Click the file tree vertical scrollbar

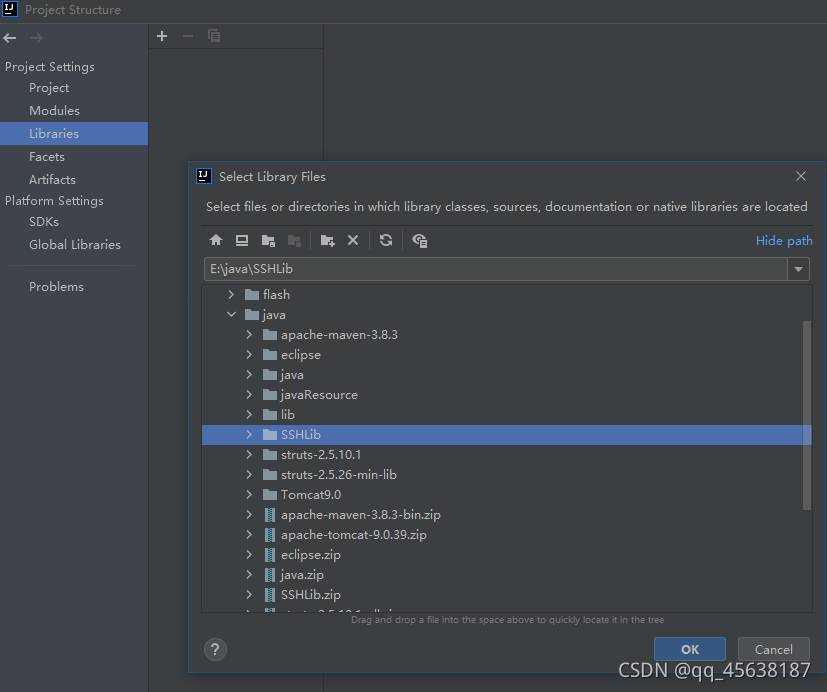pos(806,415)
